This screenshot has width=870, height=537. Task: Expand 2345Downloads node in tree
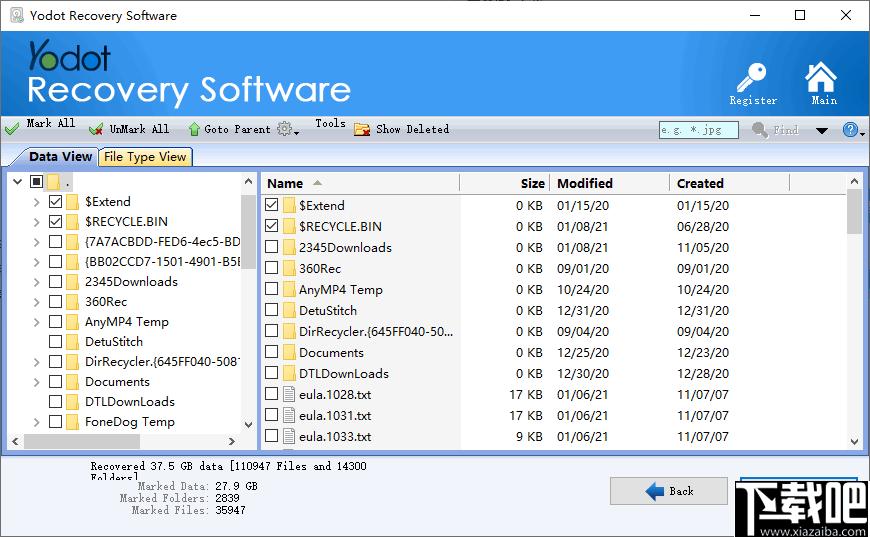pos(37,282)
